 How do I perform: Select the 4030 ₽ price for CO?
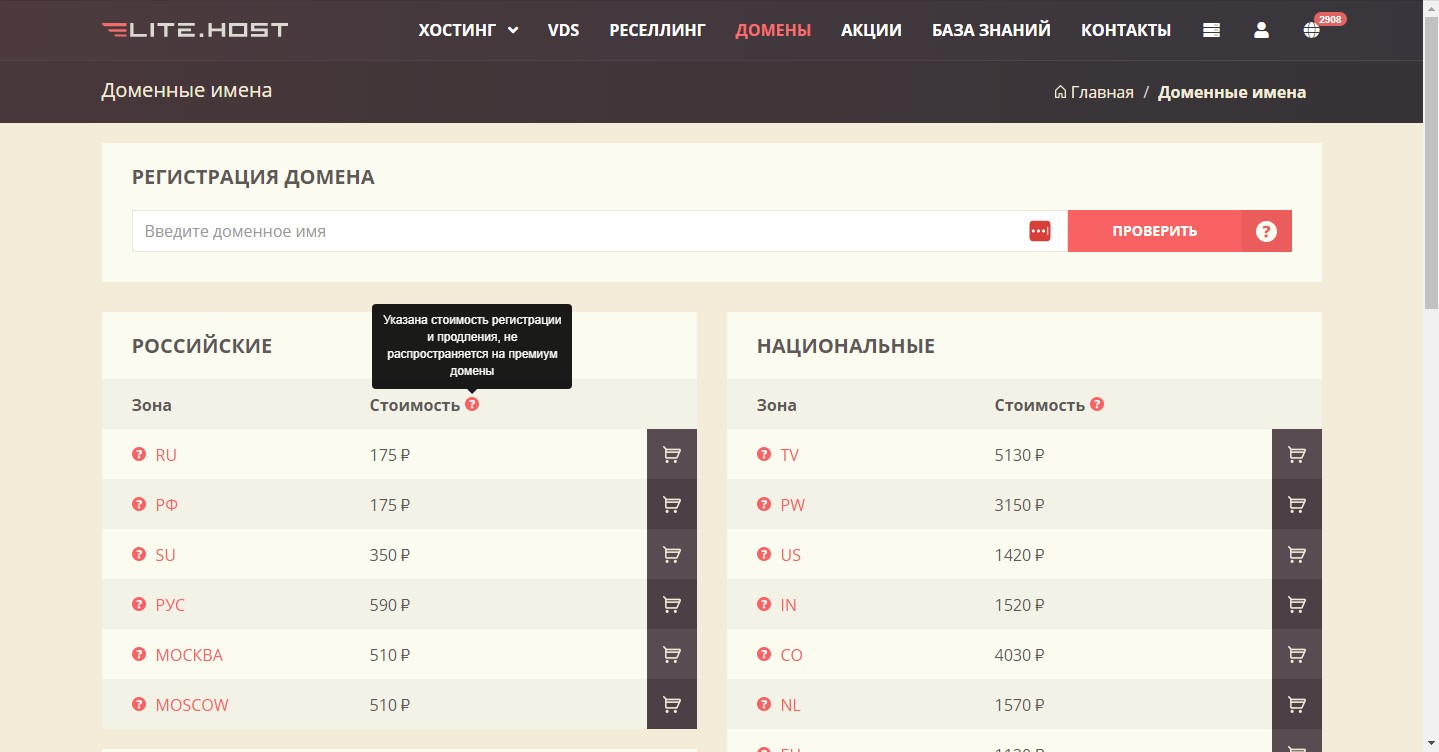[1019, 654]
